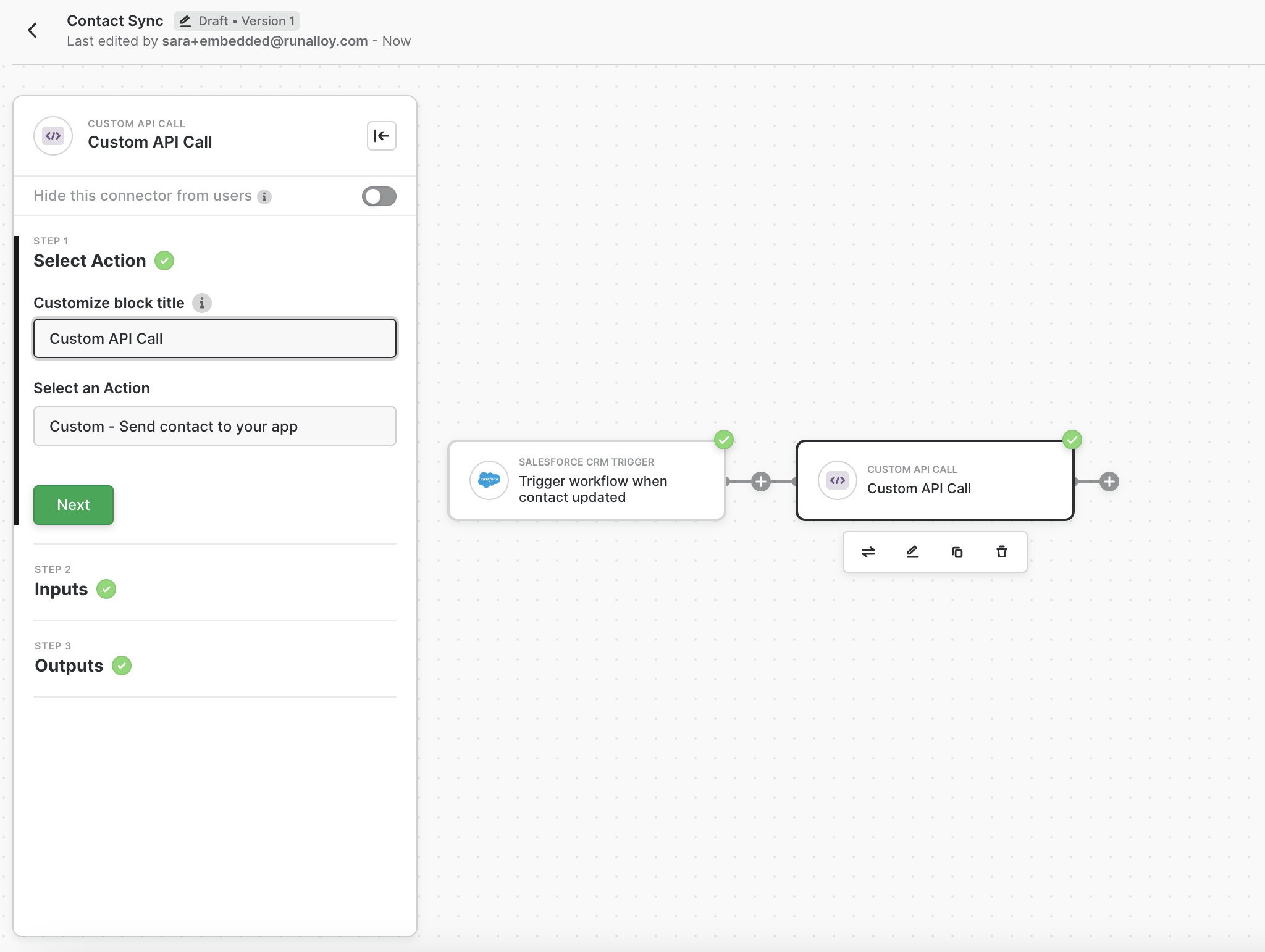This screenshot has height=952, width=1265.
Task: Open Step 1 Select Action heading
Action: click(90, 261)
